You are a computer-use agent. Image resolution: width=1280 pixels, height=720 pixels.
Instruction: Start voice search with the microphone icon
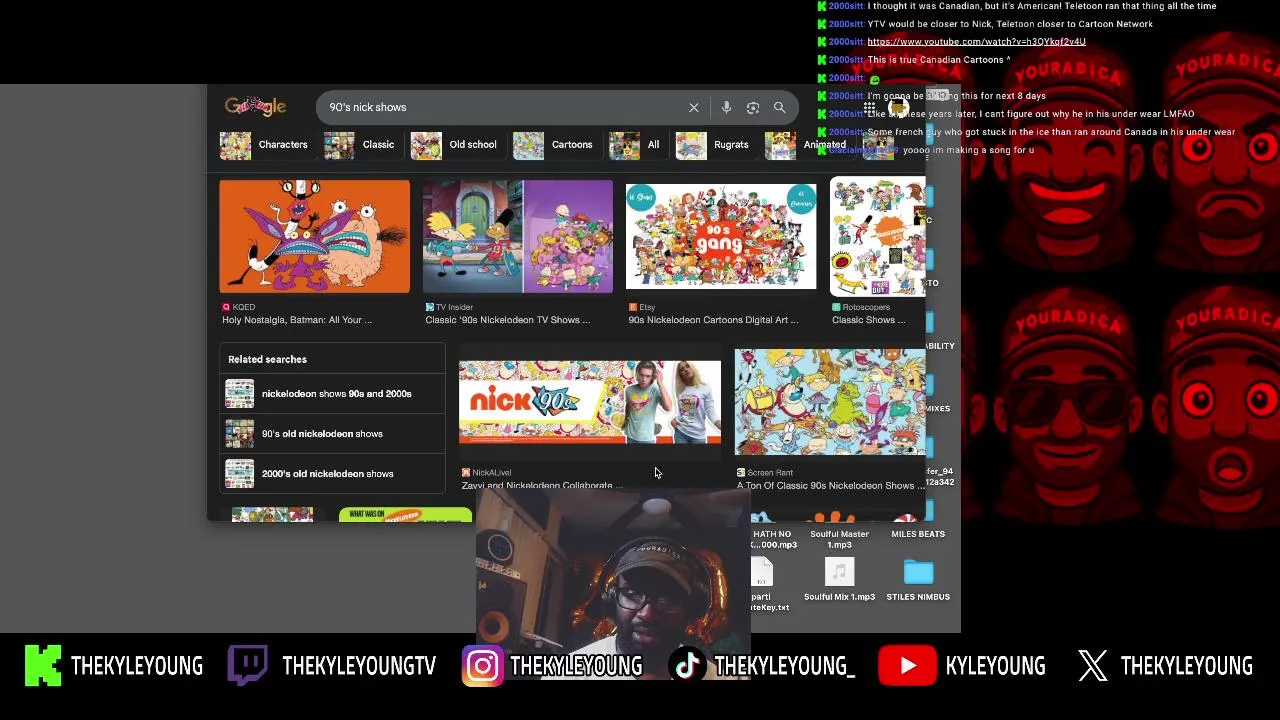(x=726, y=107)
